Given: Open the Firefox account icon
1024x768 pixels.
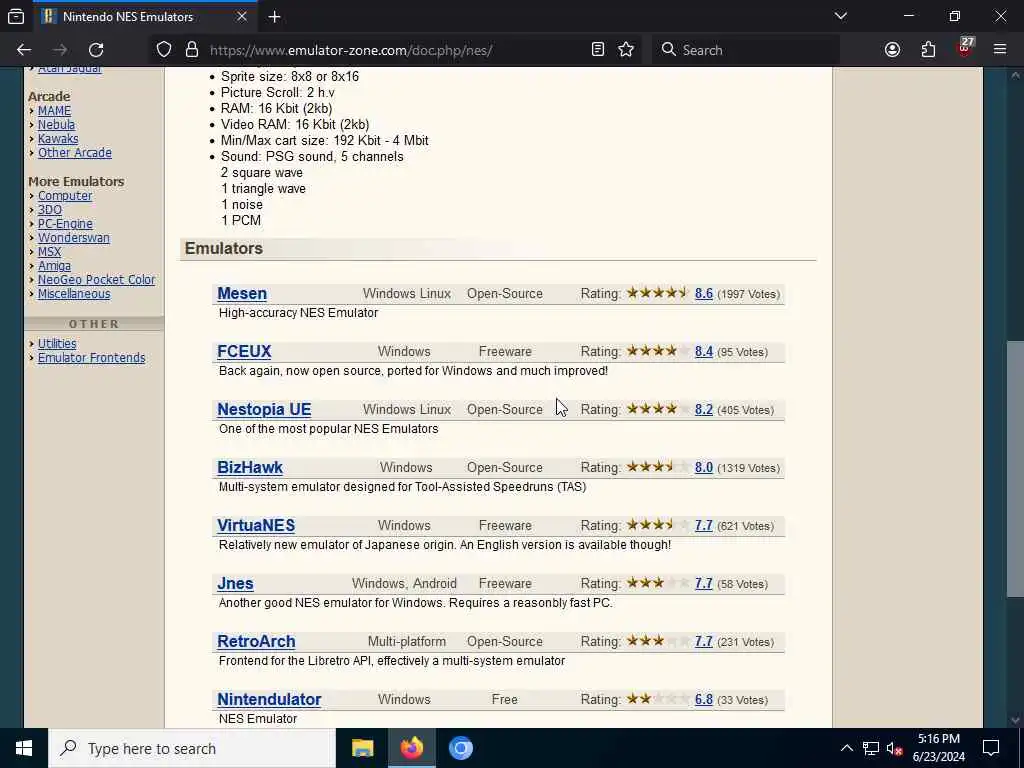Looking at the screenshot, I should (x=892, y=50).
